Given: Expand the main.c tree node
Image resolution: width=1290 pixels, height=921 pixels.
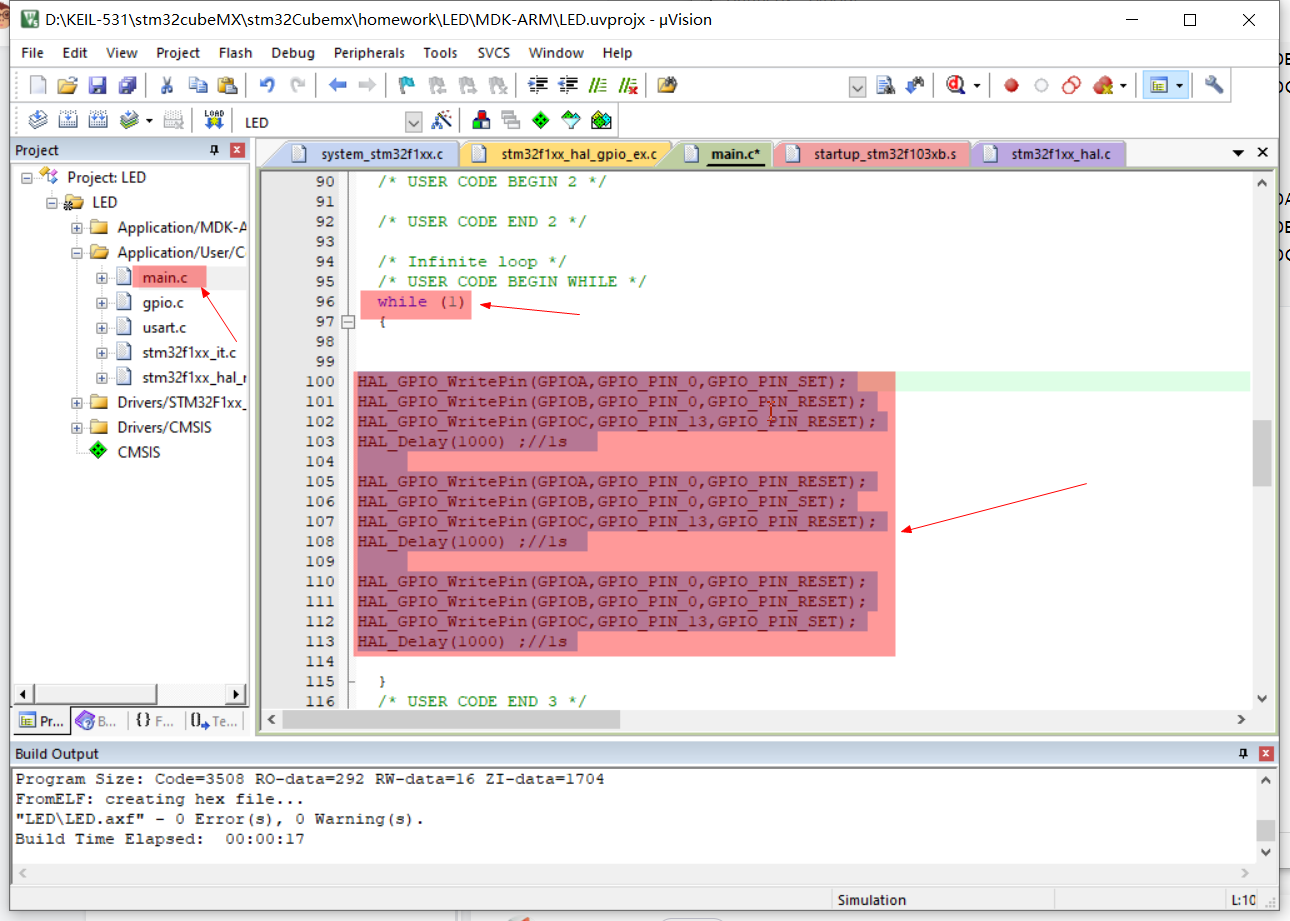Looking at the screenshot, I should click(102, 278).
